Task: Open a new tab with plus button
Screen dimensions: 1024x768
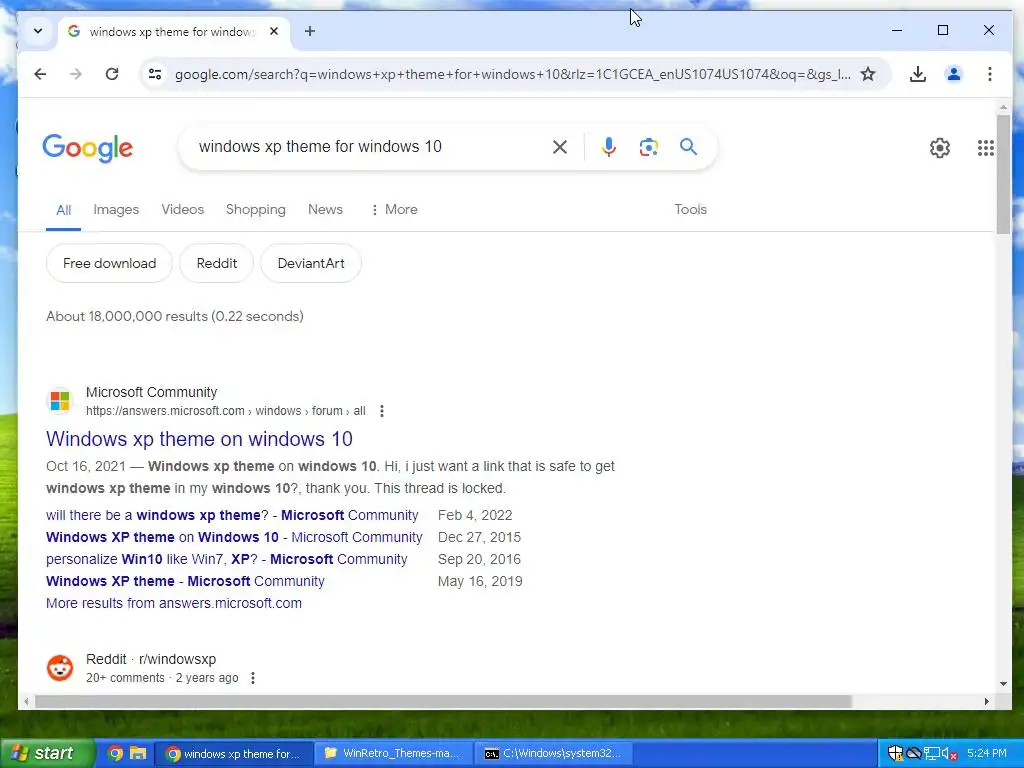Action: (x=310, y=31)
